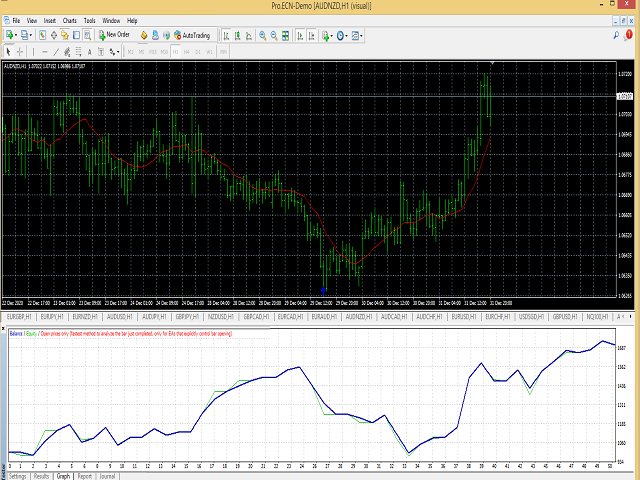The height and width of the screenshot is (480, 640).
Task: Select the text label tool
Action: (x=101, y=52)
